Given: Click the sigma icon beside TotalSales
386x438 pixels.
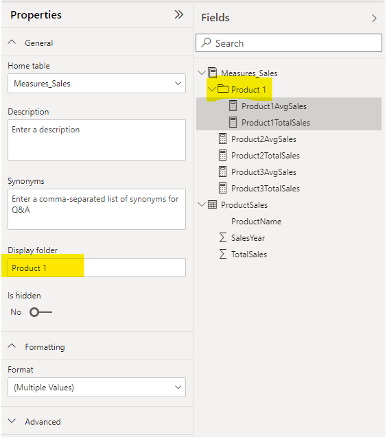Looking at the screenshot, I should tap(223, 254).
